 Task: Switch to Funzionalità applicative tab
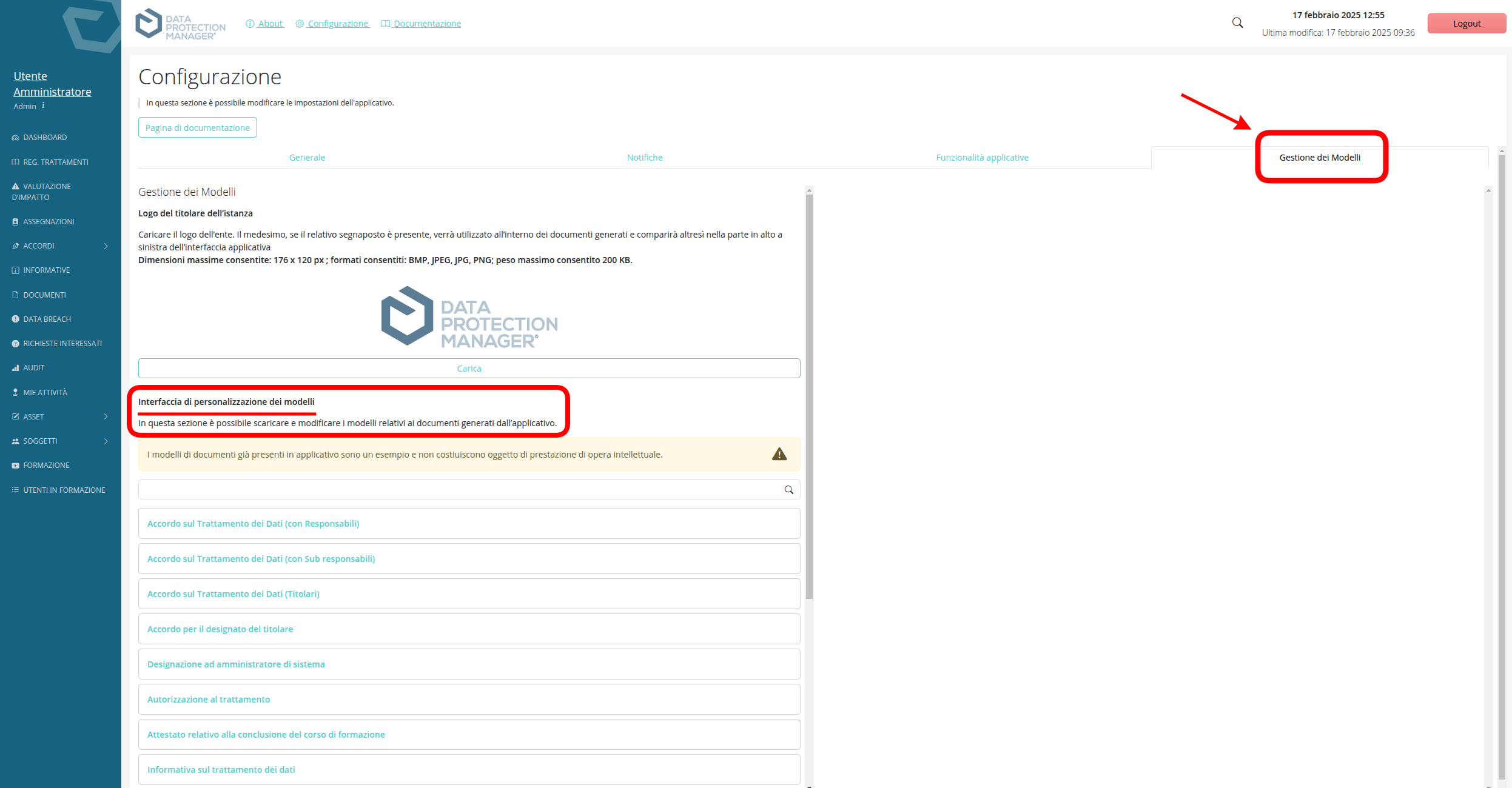click(x=982, y=158)
